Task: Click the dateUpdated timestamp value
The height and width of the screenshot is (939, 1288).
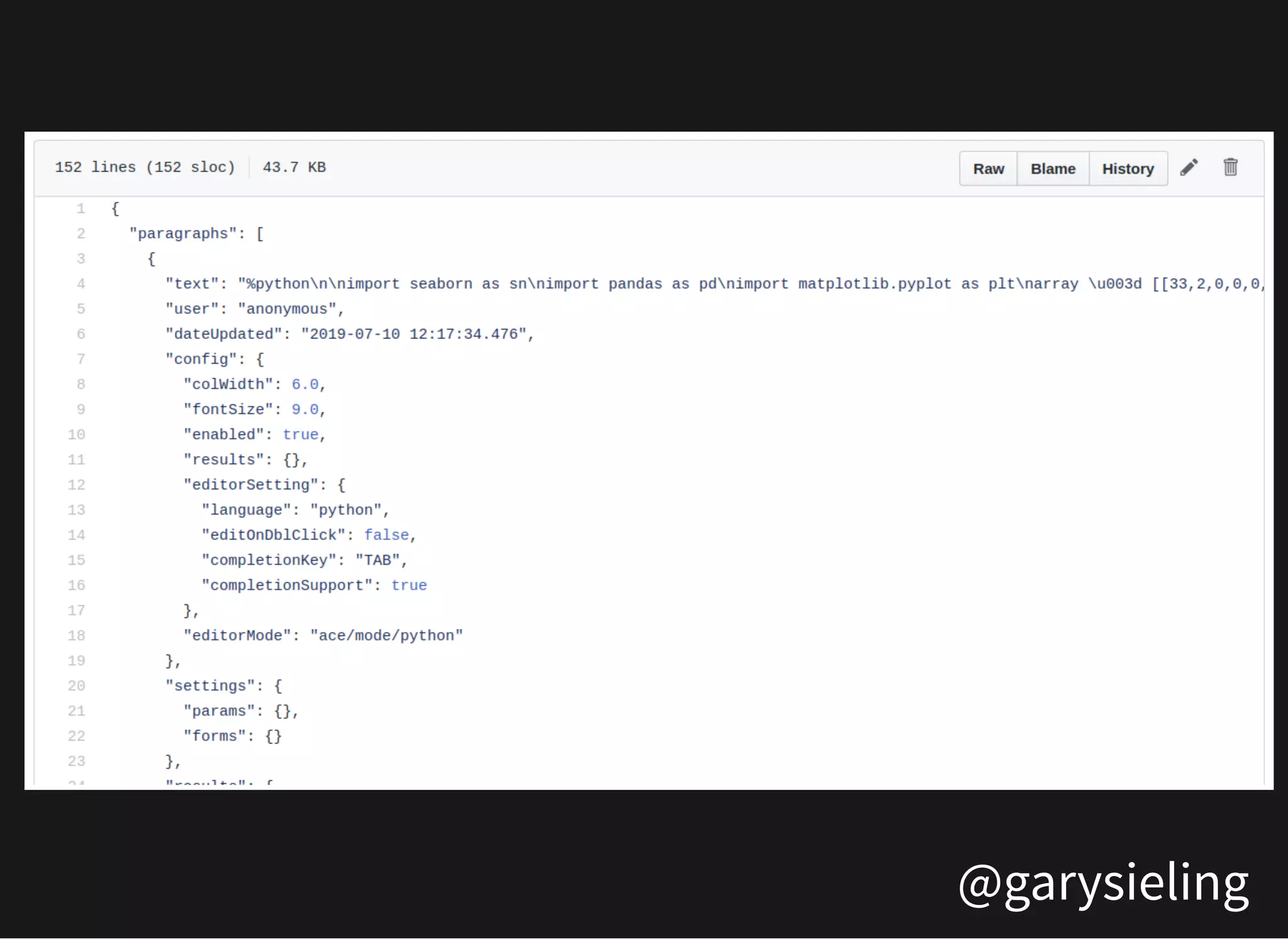Action: [x=413, y=334]
